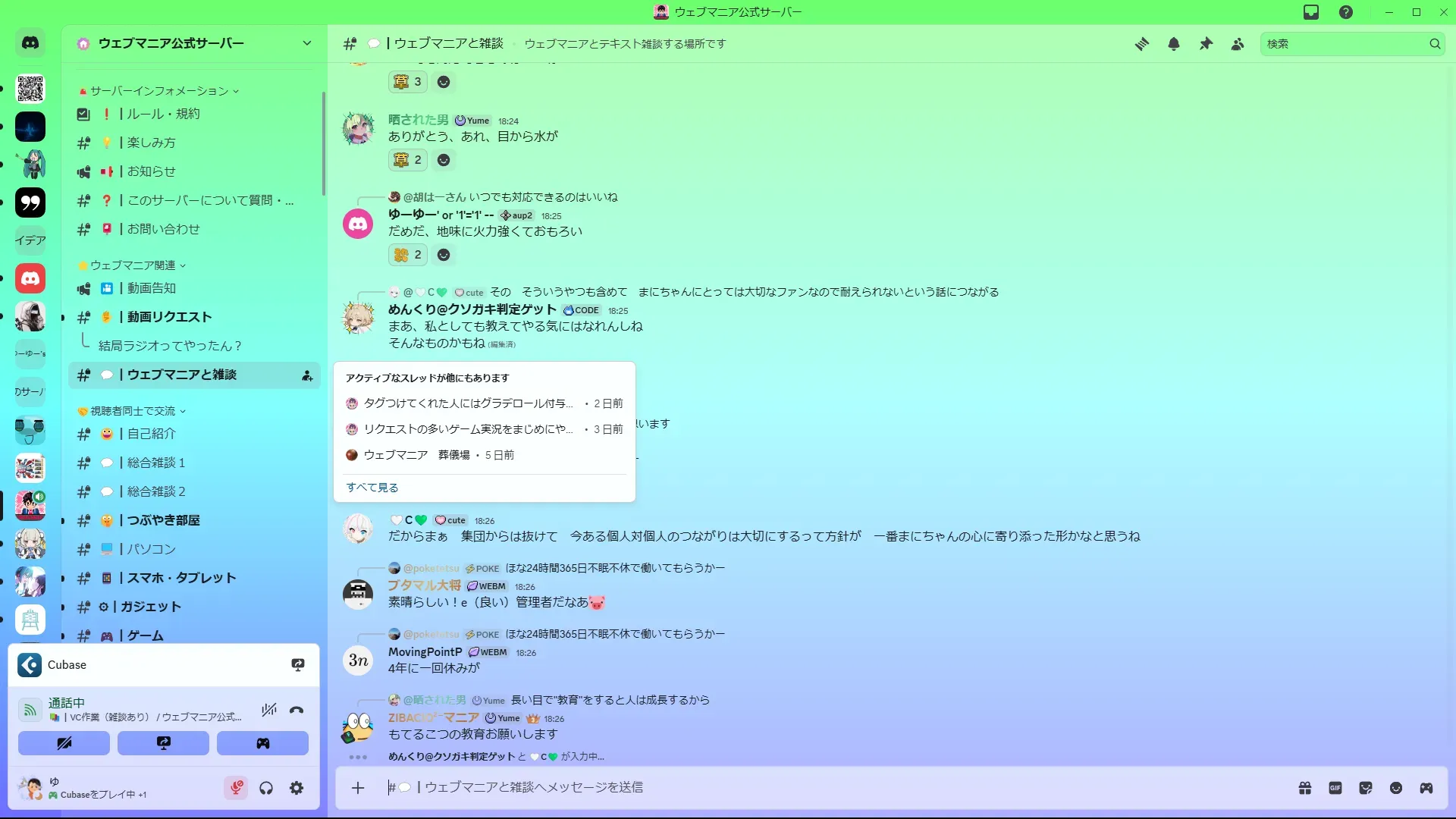Screen dimensions: 1456x819
Task: Open the 自己紹介 channel
Action: (x=152, y=434)
